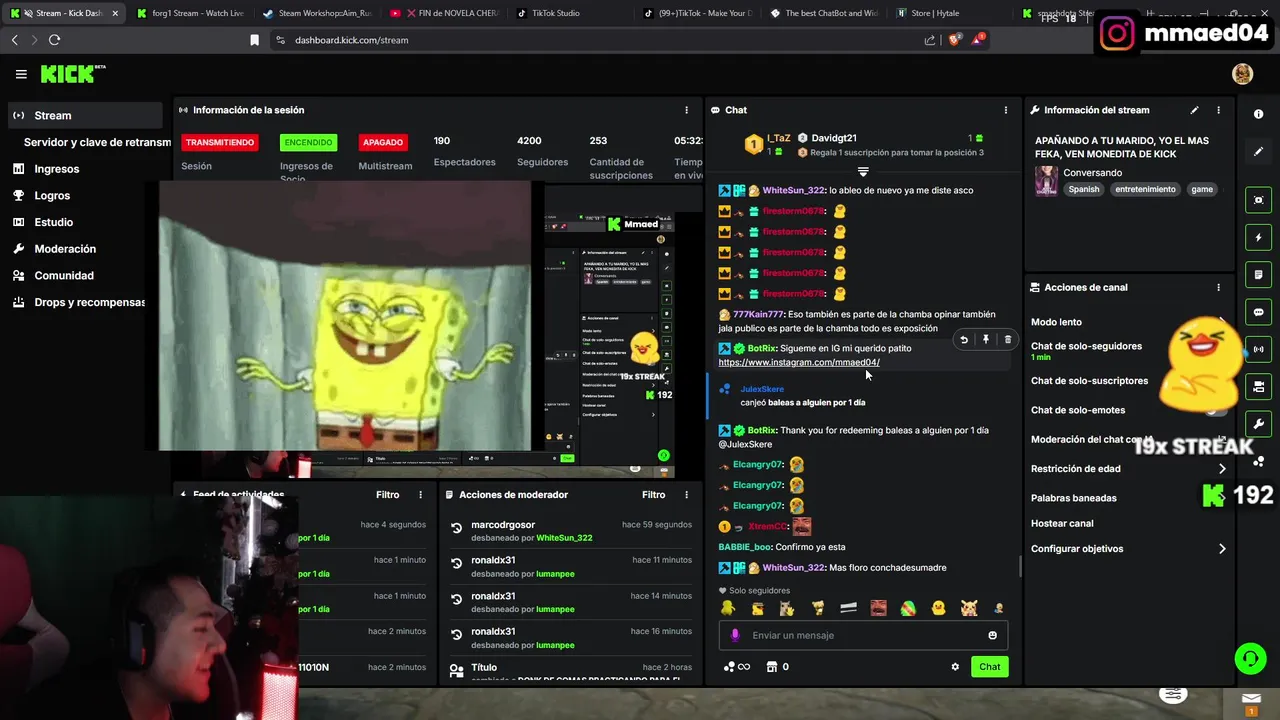1280x720 pixels.
Task: Collapse the chat leaderboard arrow
Action: [x=863, y=172]
